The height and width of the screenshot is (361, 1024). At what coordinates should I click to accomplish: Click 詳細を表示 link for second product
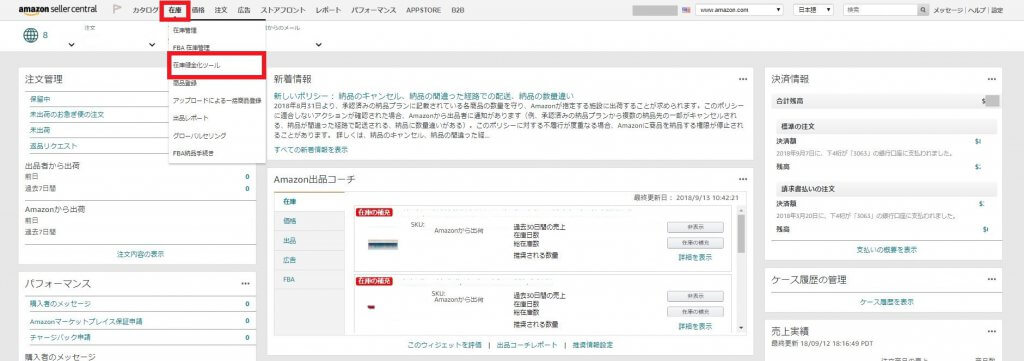(695, 326)
